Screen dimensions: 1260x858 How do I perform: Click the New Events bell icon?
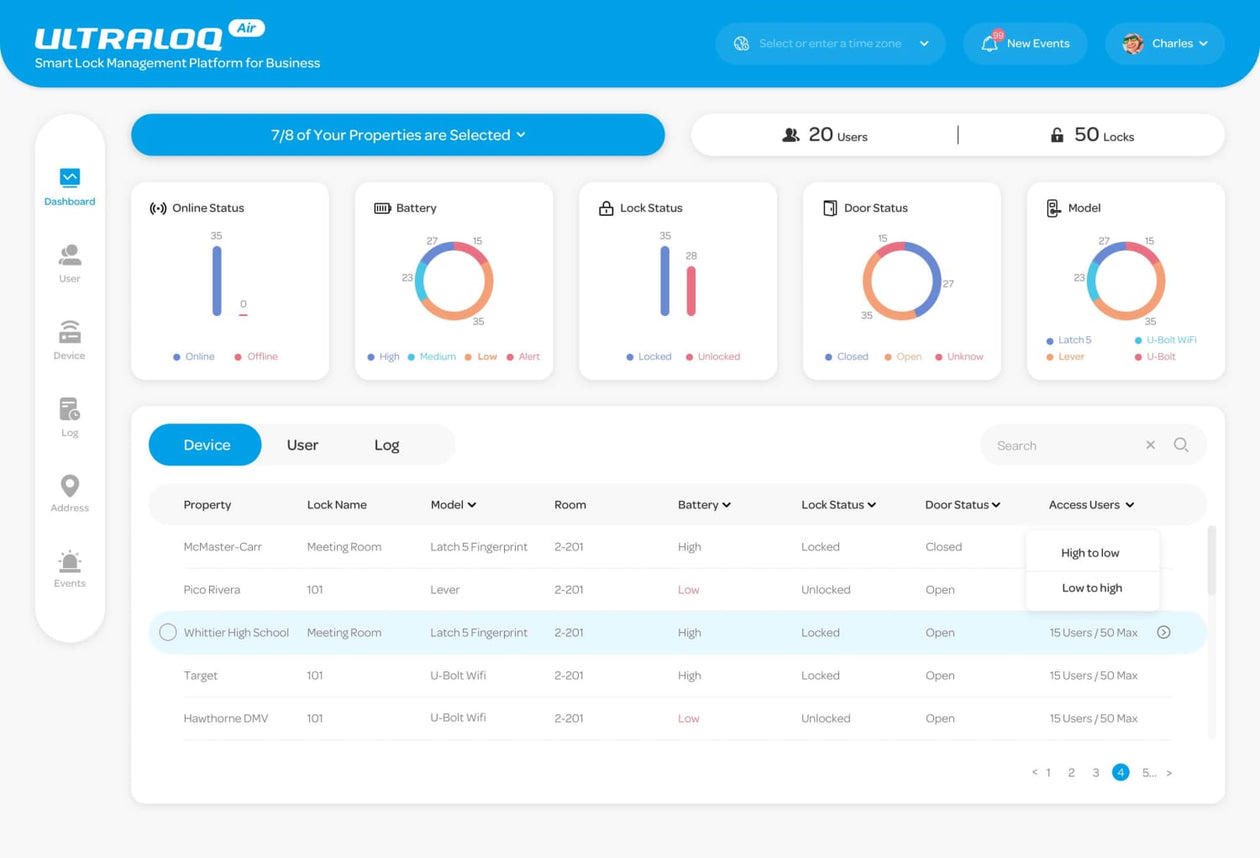click(x=990, y=44)
